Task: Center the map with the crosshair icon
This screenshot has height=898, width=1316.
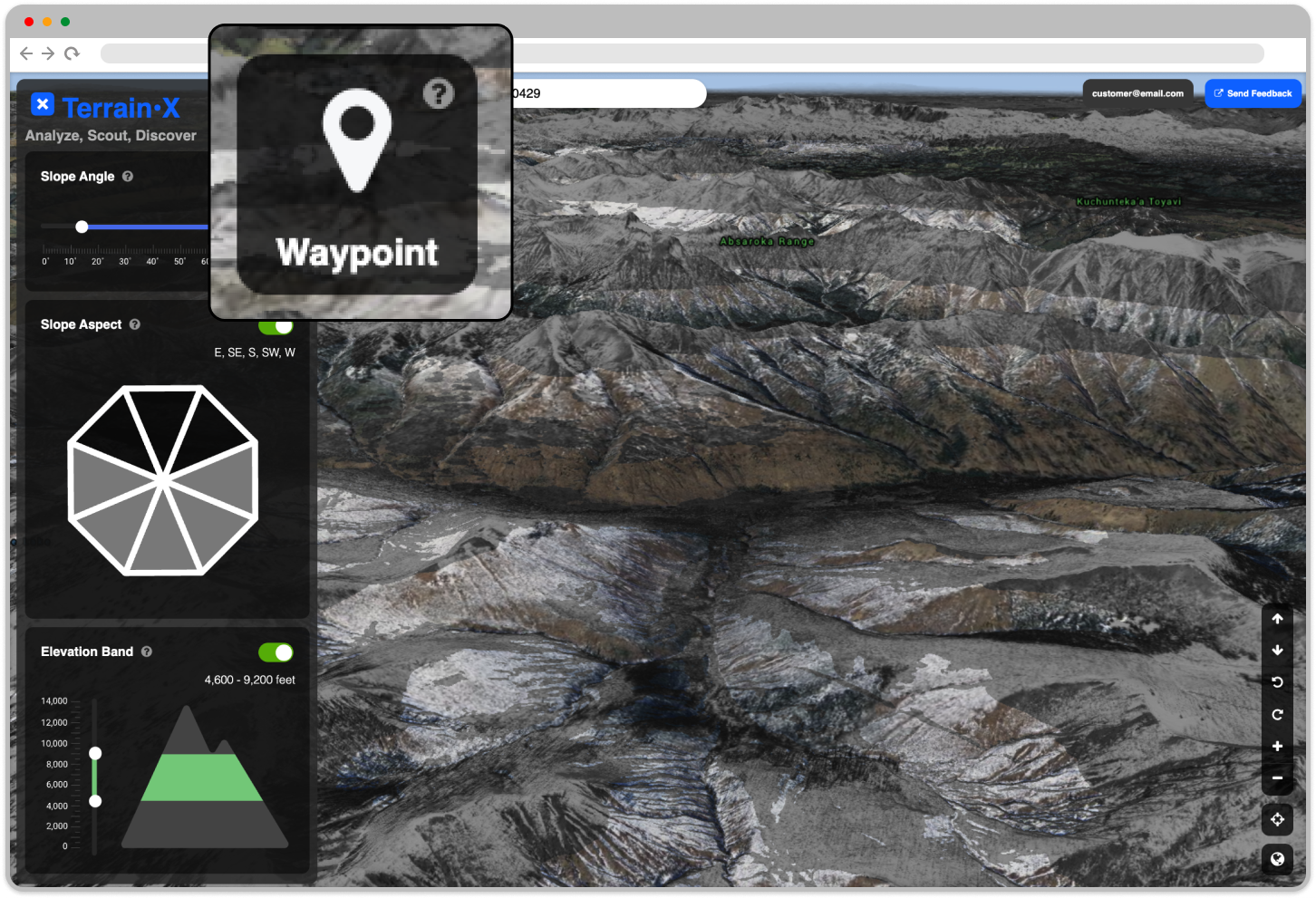Action: click(1277, 818)
